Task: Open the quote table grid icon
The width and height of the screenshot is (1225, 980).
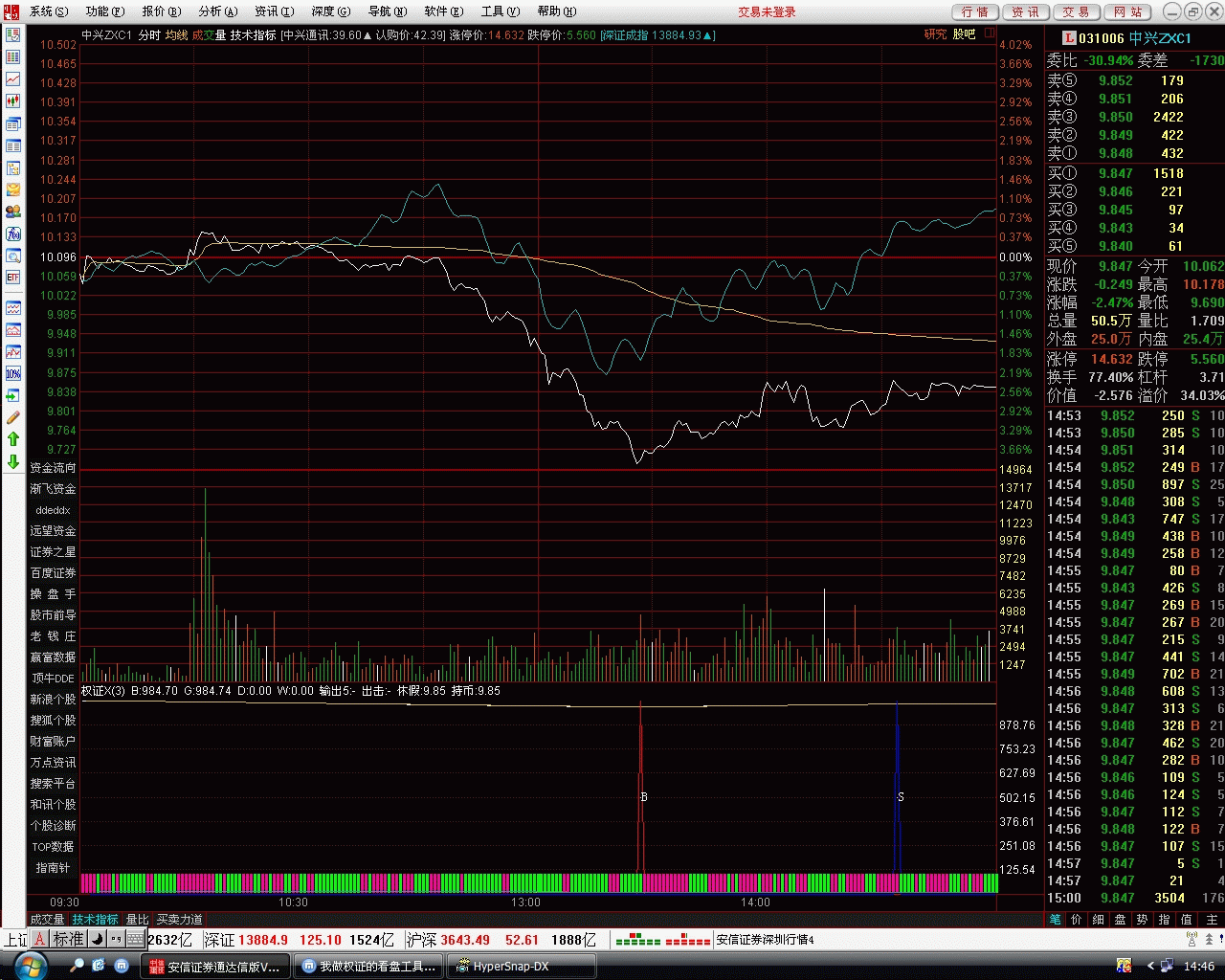Action: (13, 57)
